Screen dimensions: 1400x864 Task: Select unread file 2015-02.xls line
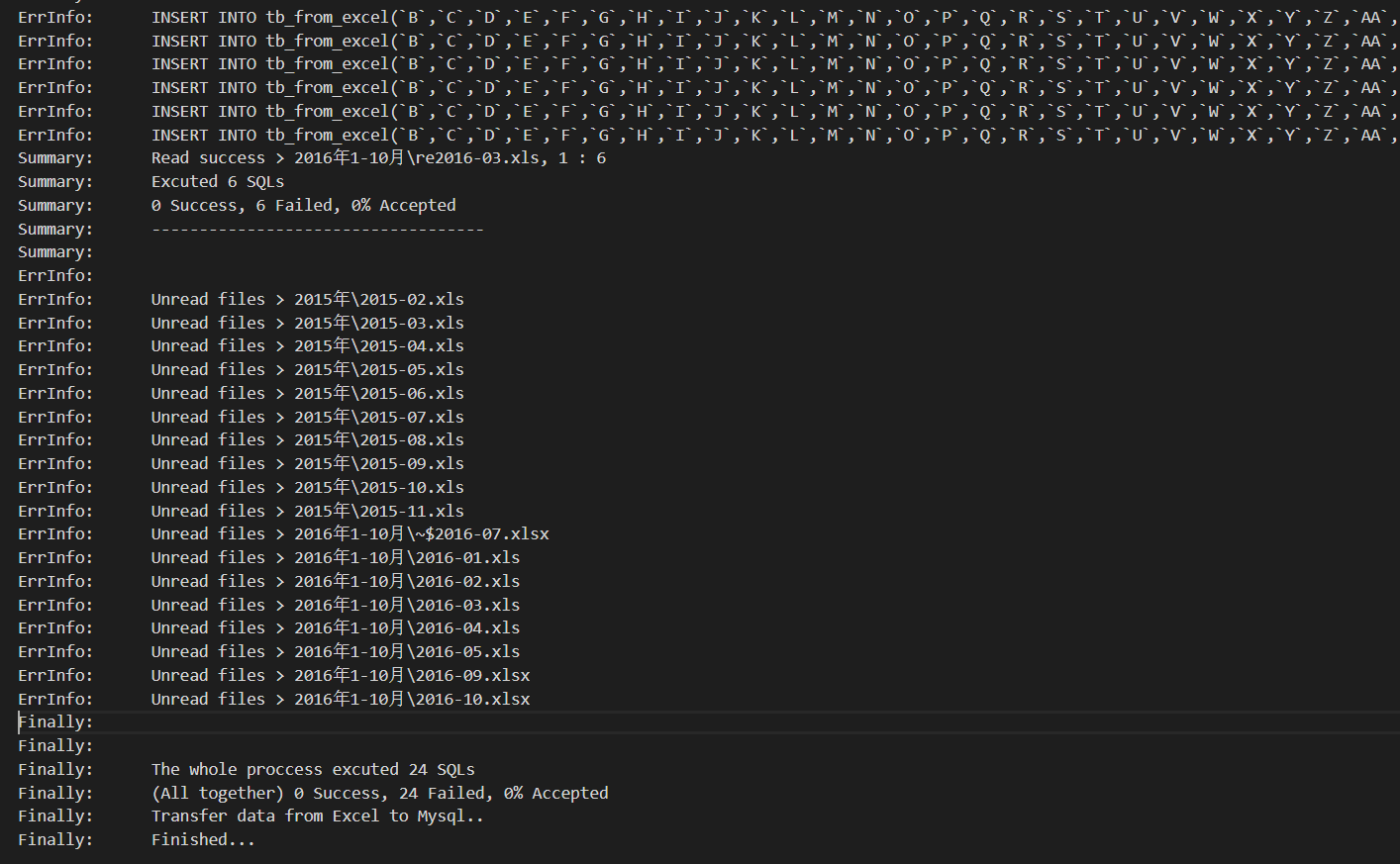click(x=308, y=300)
